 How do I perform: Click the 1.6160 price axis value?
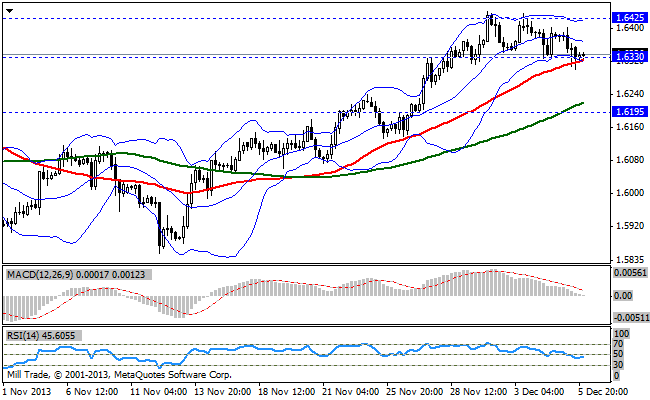click(x=630, y=127)
